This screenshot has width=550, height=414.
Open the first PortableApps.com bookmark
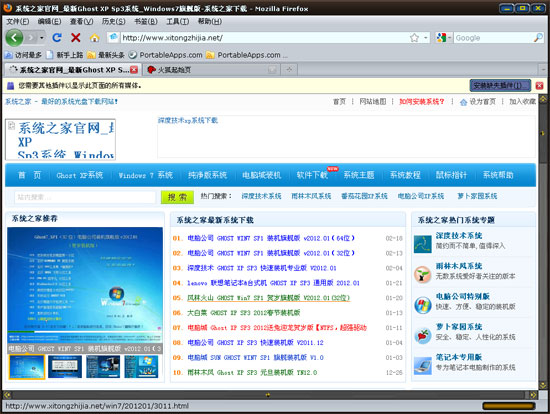click(x=165, y=55)
